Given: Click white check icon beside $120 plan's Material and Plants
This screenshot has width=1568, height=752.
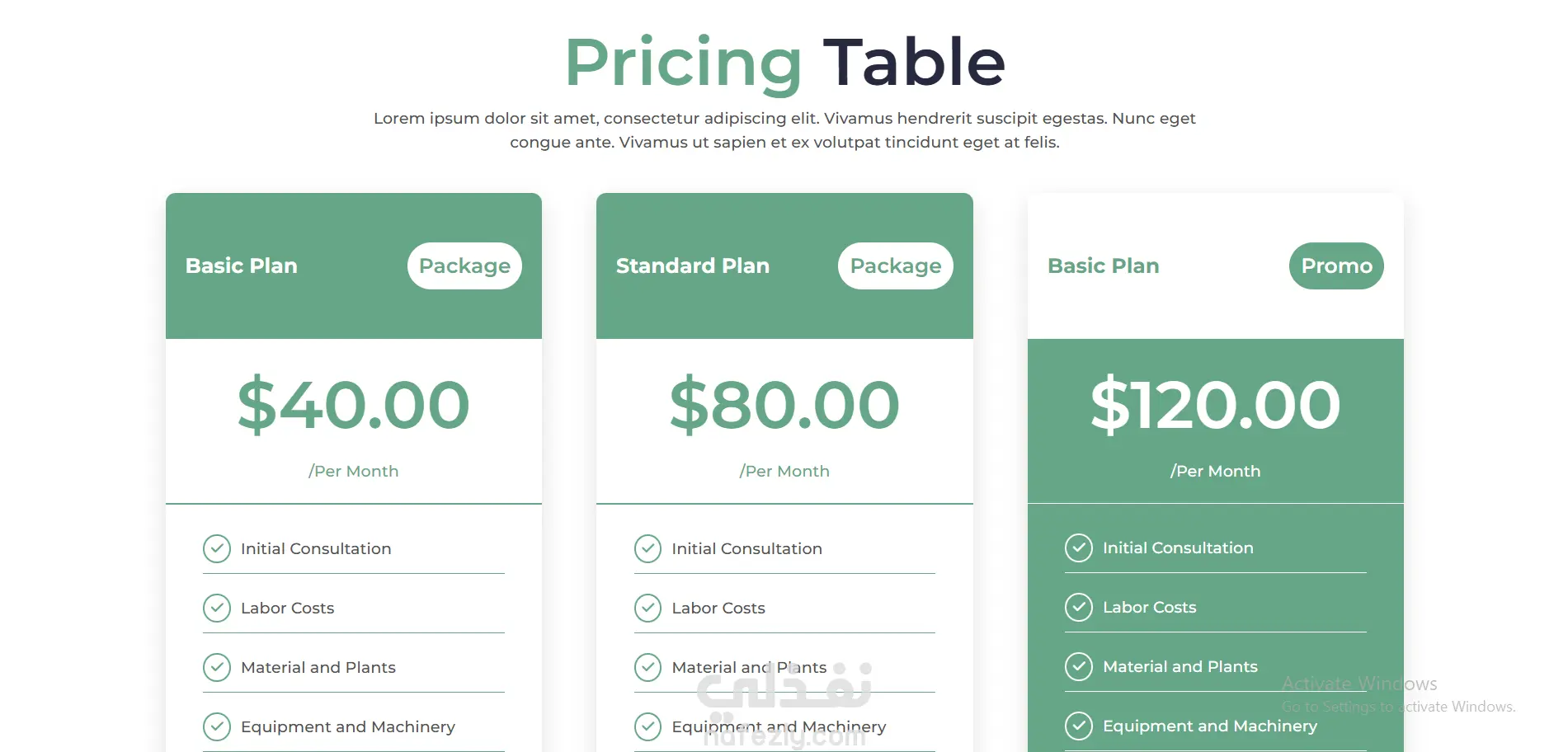Looking at the screenshot, I should click(1078, 666).
